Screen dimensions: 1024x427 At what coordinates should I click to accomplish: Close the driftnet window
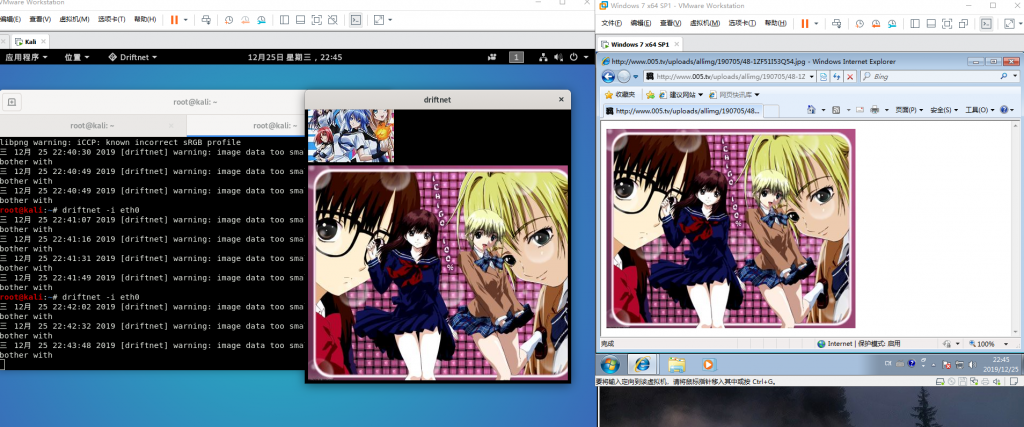(561, 100)
